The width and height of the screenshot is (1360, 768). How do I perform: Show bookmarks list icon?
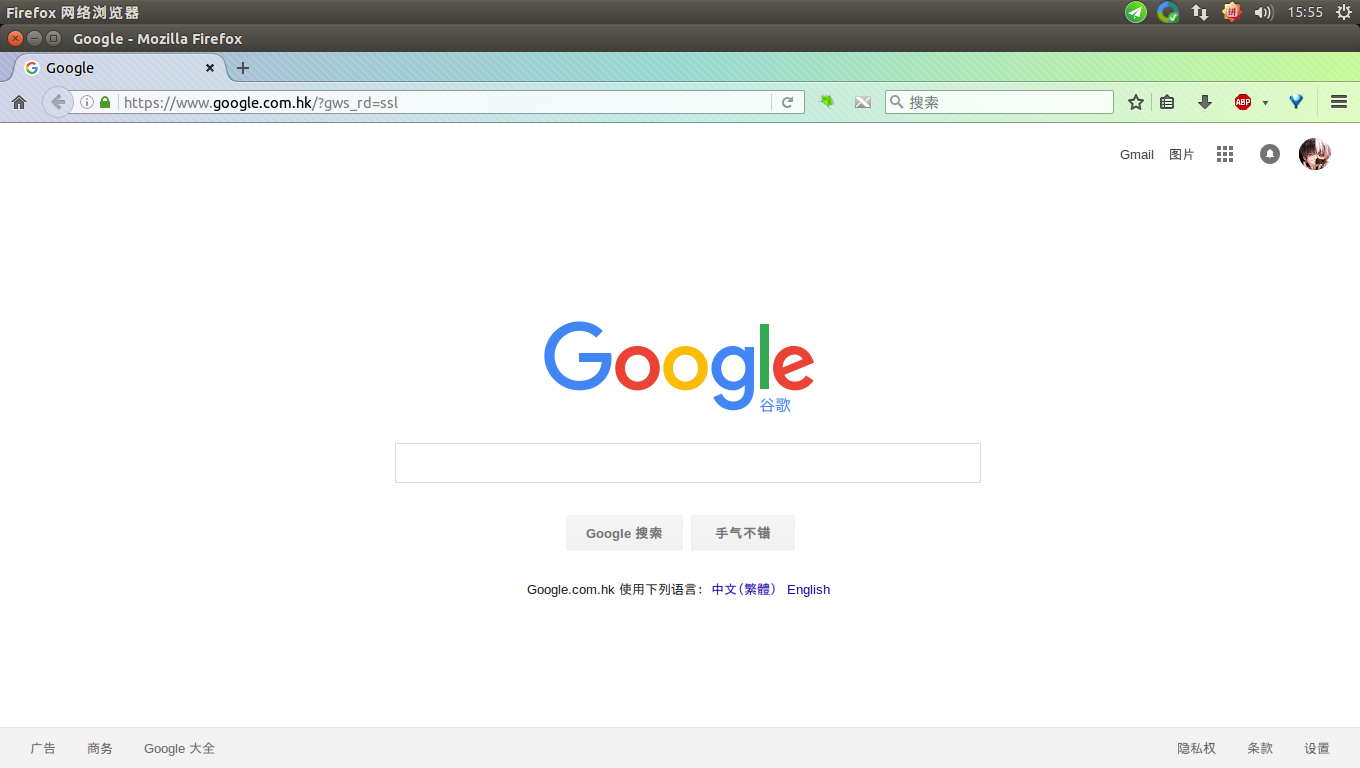tap(1167, 102)
